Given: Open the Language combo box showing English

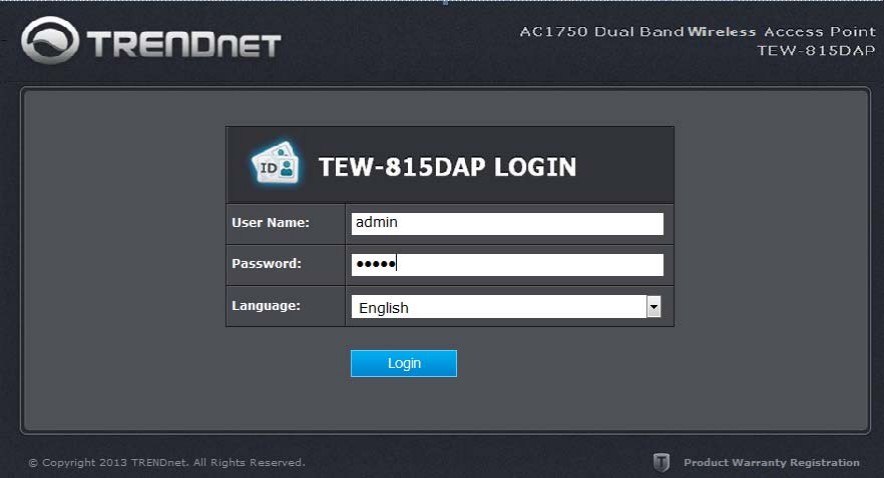Looking at the screenshot, I should tap(506, 307).
